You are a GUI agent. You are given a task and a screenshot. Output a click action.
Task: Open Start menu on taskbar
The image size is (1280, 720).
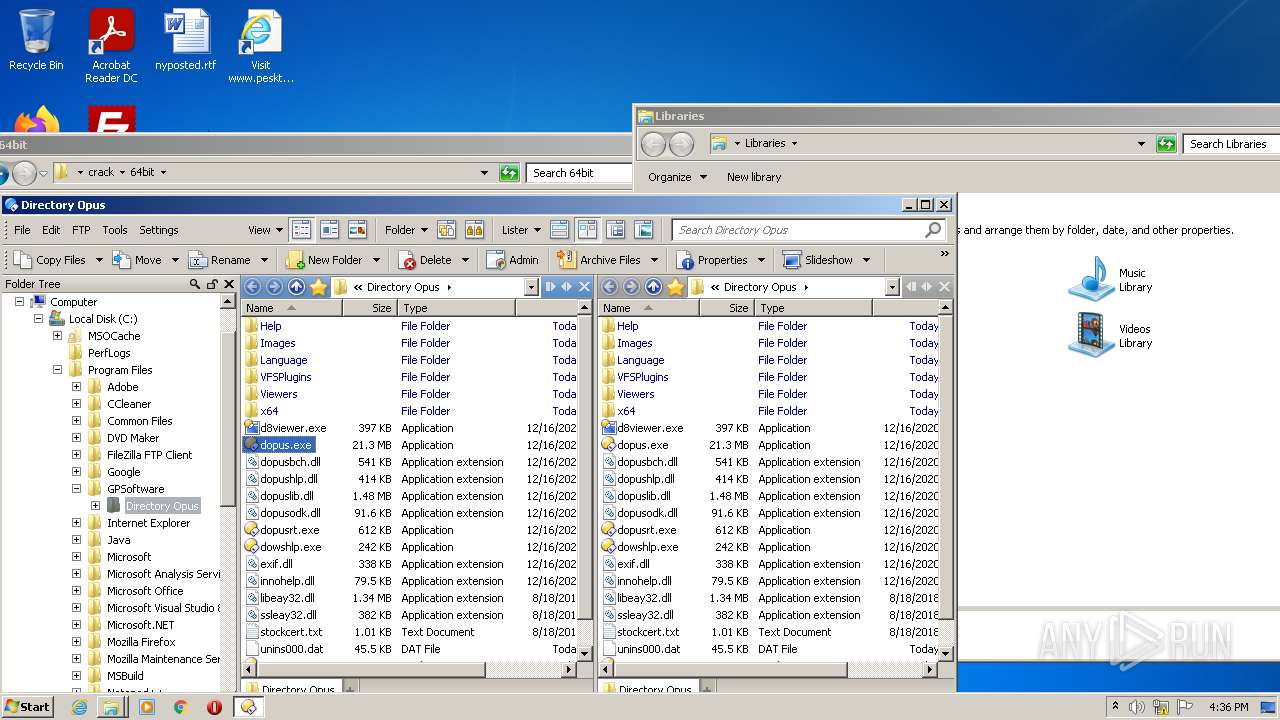point(27,706)
